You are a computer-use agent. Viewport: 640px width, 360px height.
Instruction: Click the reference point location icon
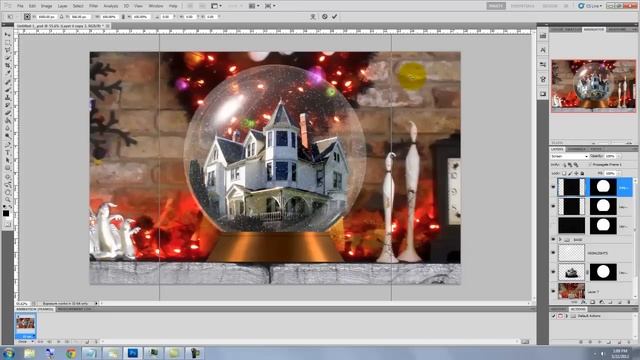pyautogui.click(x=27, y=17)
